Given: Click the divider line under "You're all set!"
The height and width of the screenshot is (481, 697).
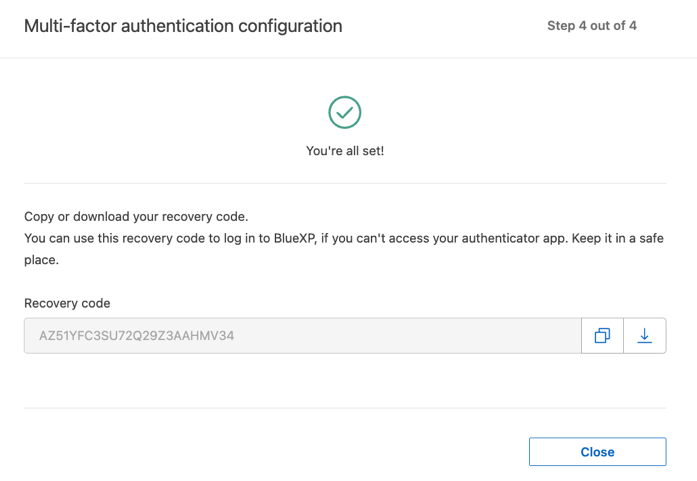Looking at the screenshot, I should (x=345, y=183).
